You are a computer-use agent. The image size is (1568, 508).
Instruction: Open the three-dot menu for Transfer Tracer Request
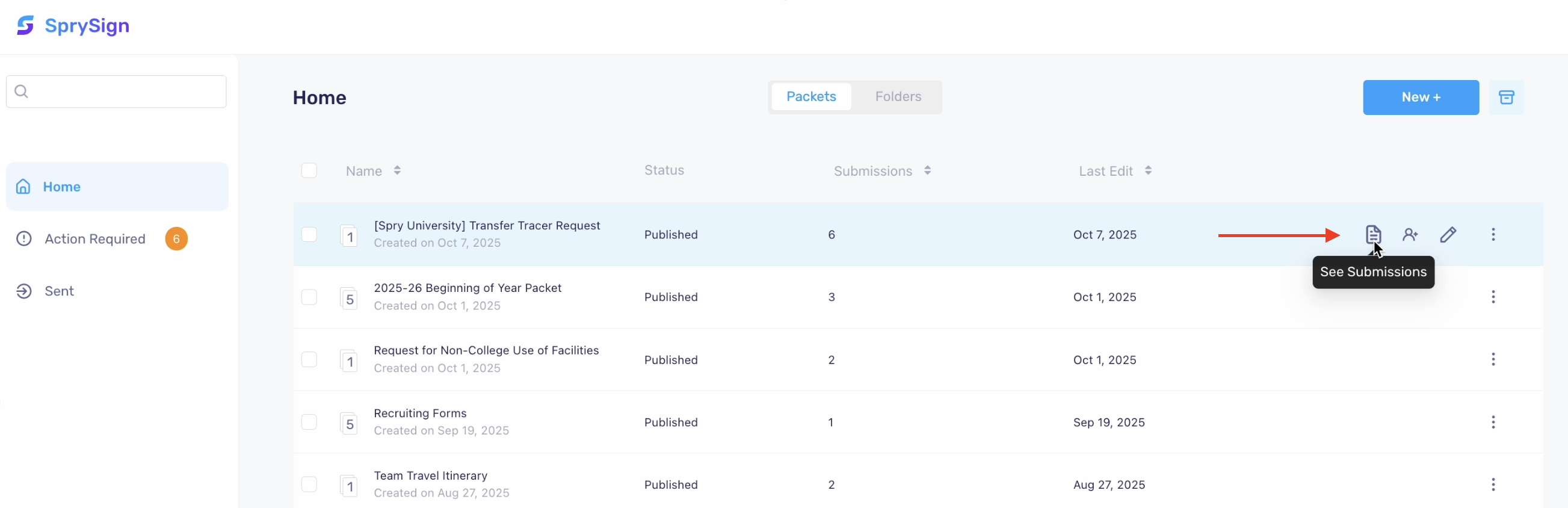1493,235
